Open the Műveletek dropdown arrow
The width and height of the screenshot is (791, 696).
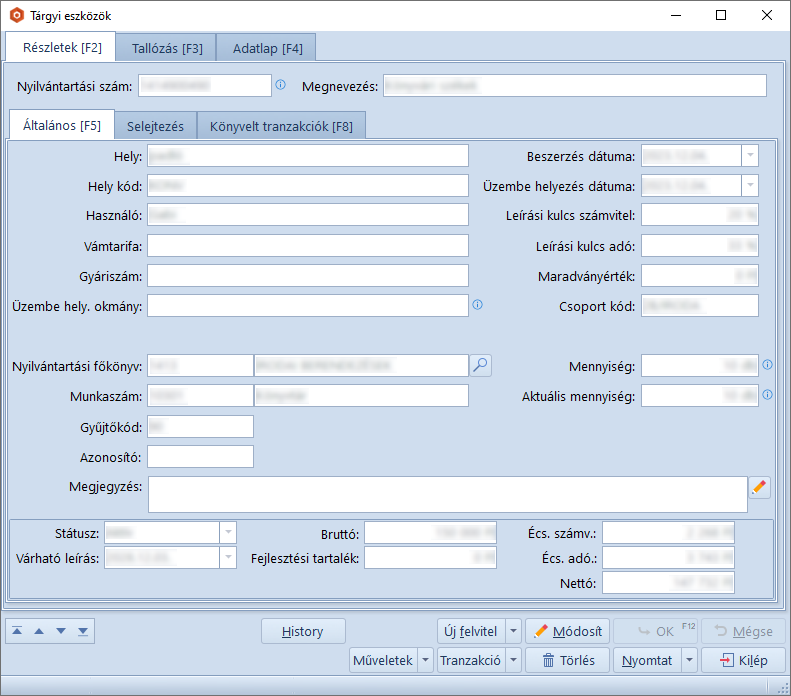coord(426,660)
